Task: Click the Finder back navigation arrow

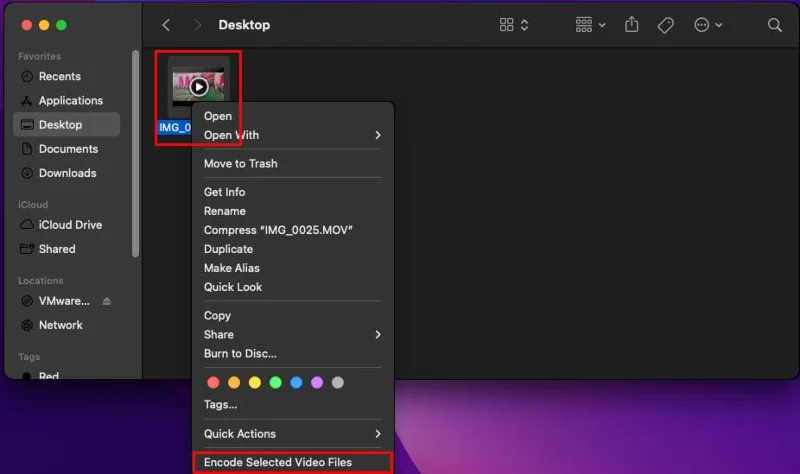Action: pyautogui.click(x=166, y=25)
